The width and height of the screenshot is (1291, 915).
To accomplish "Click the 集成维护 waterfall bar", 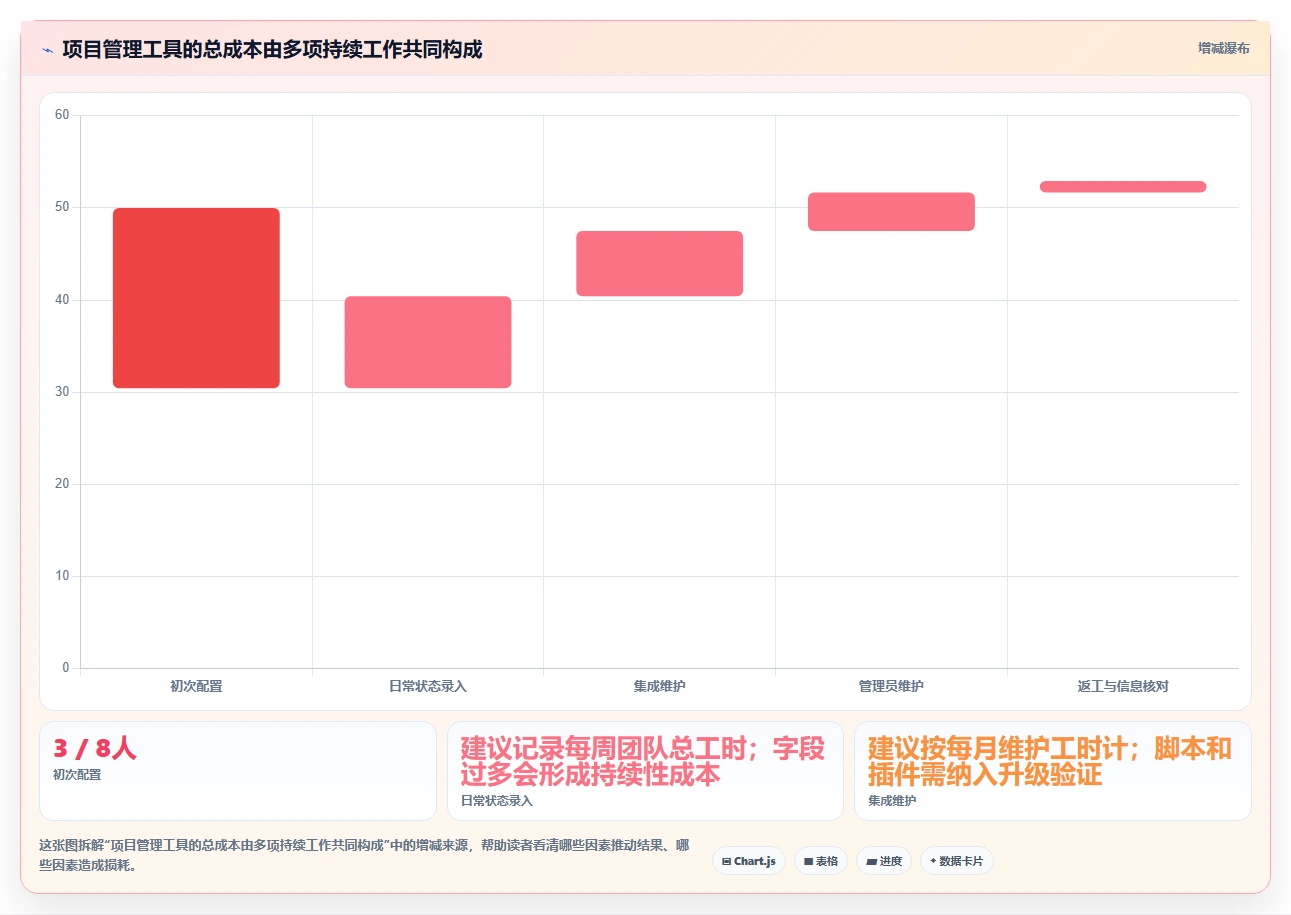I will [x=659, y=264].
